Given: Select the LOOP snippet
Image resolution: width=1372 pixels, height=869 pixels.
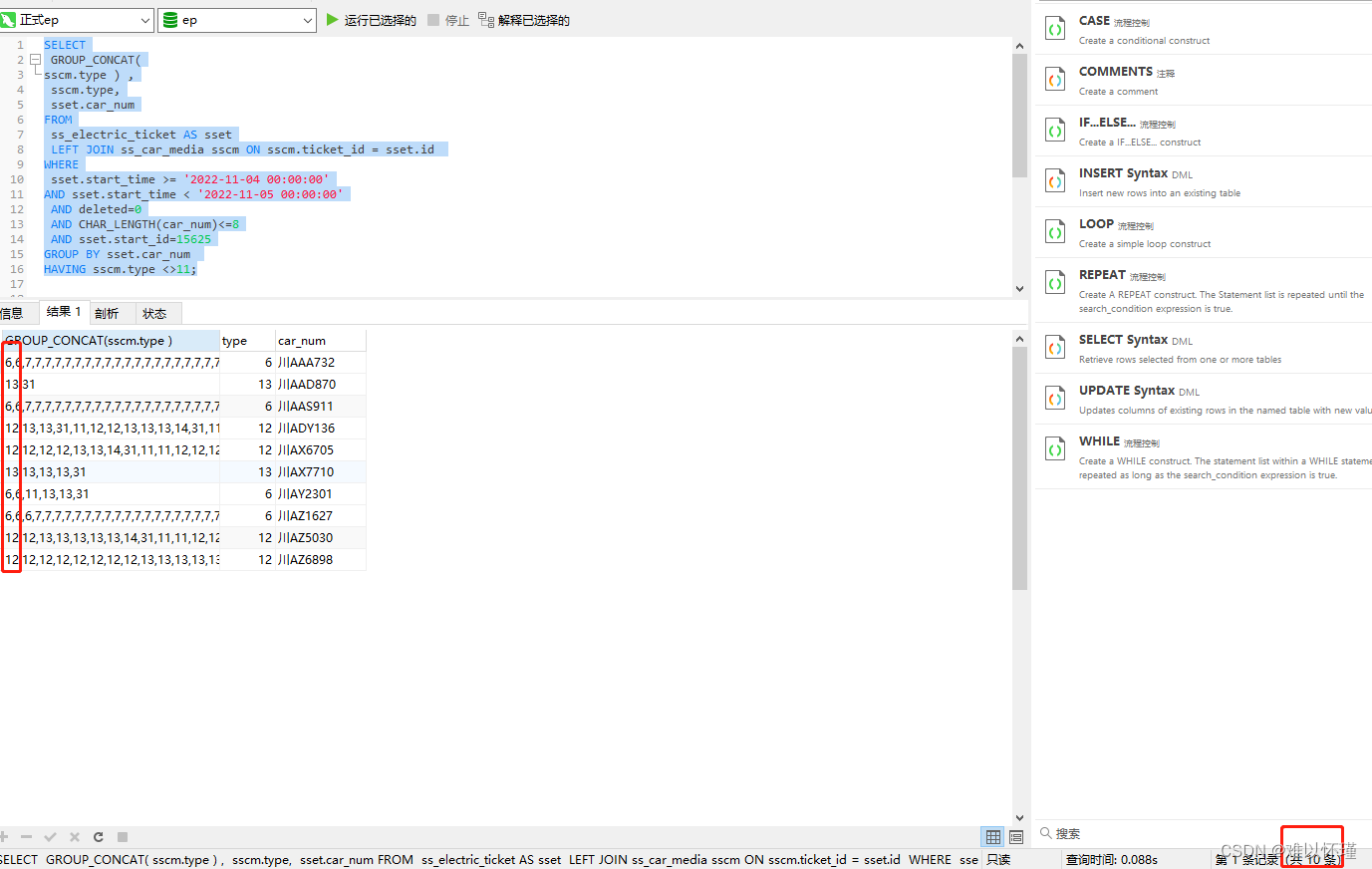Looking at the screenshot, I should 1204,233.
